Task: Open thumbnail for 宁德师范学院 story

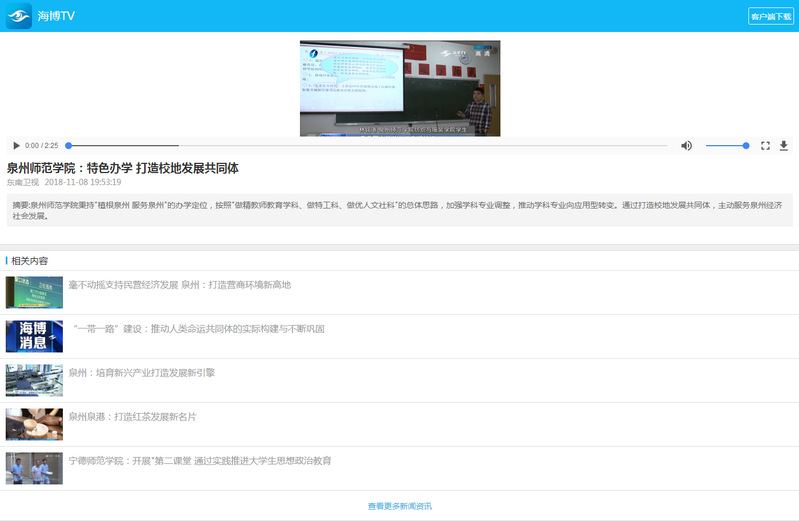Action: [x=34, y=468]
